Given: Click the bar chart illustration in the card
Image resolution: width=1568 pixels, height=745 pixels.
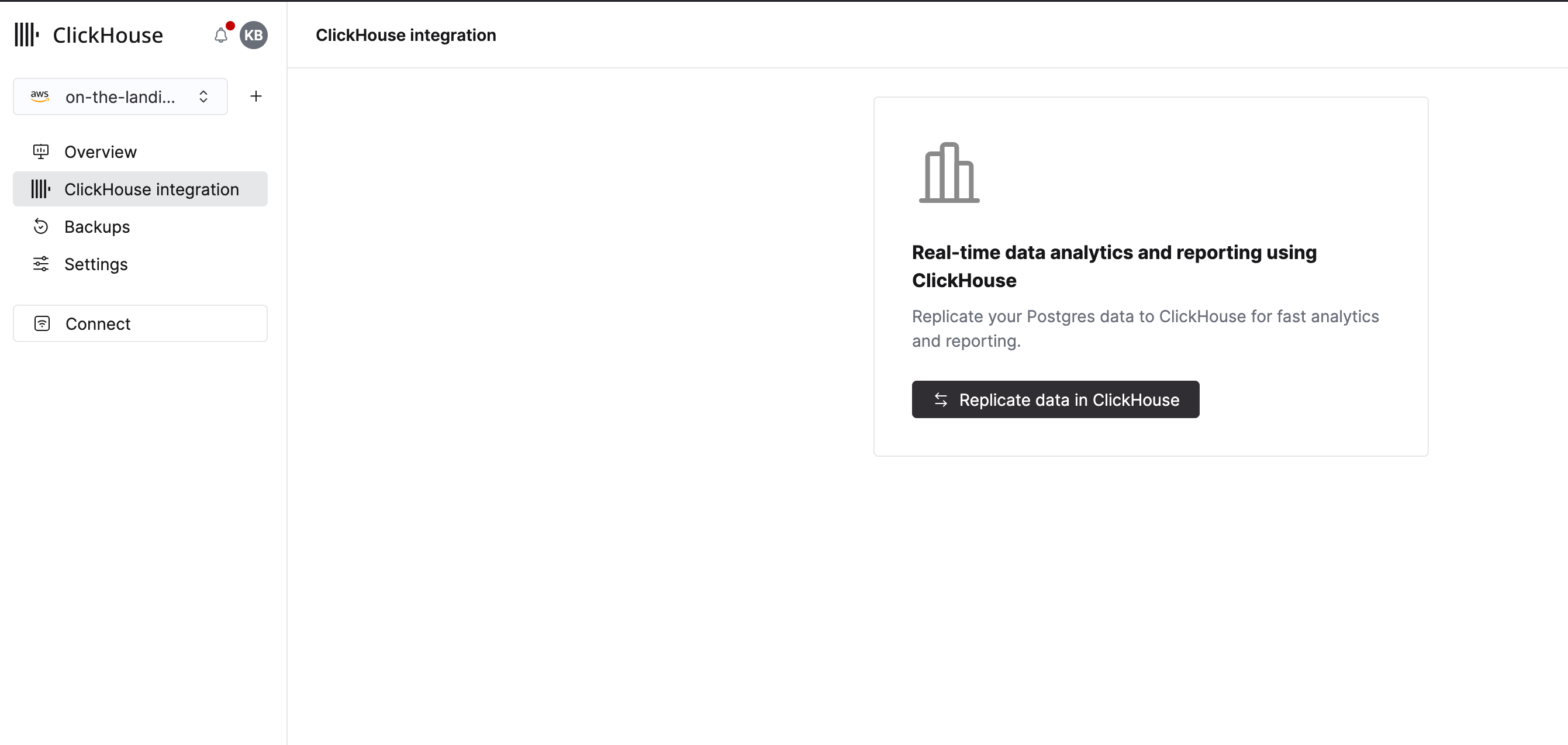Looking at the screenshot, I should pyautogui.click(x=950, y=174).
